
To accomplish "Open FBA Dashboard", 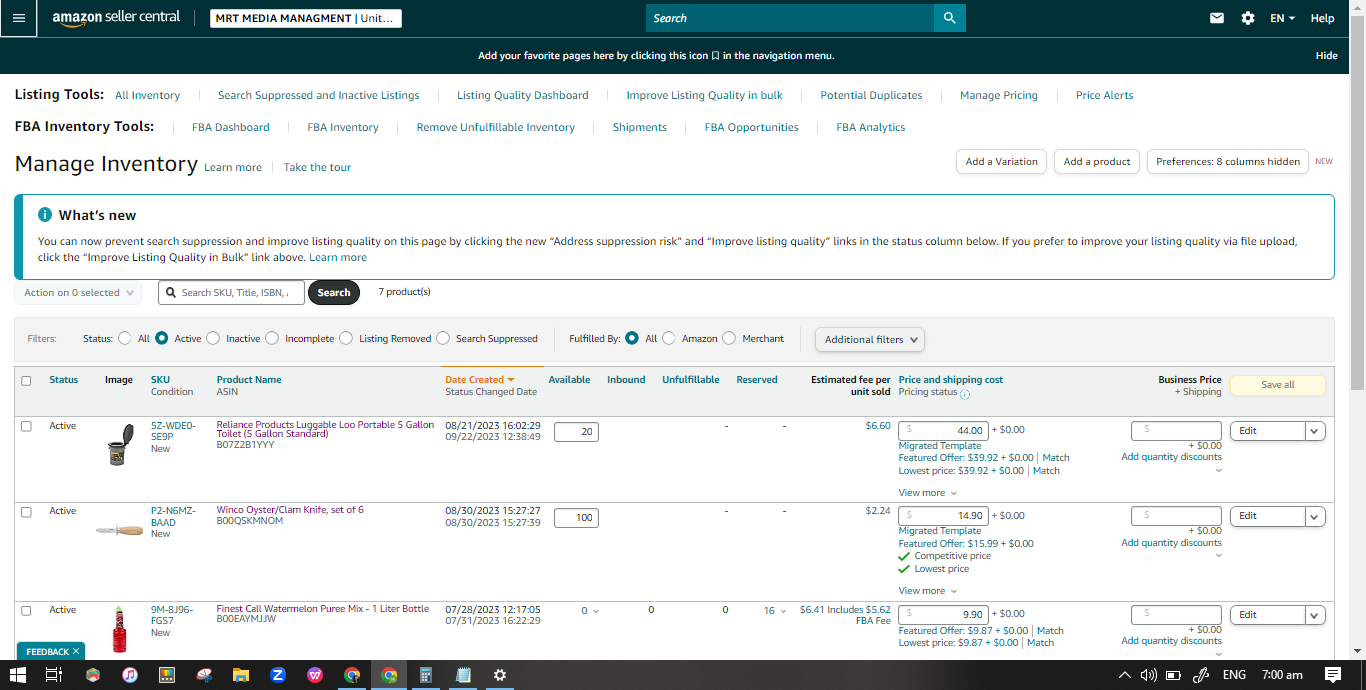I will point(230,127).
